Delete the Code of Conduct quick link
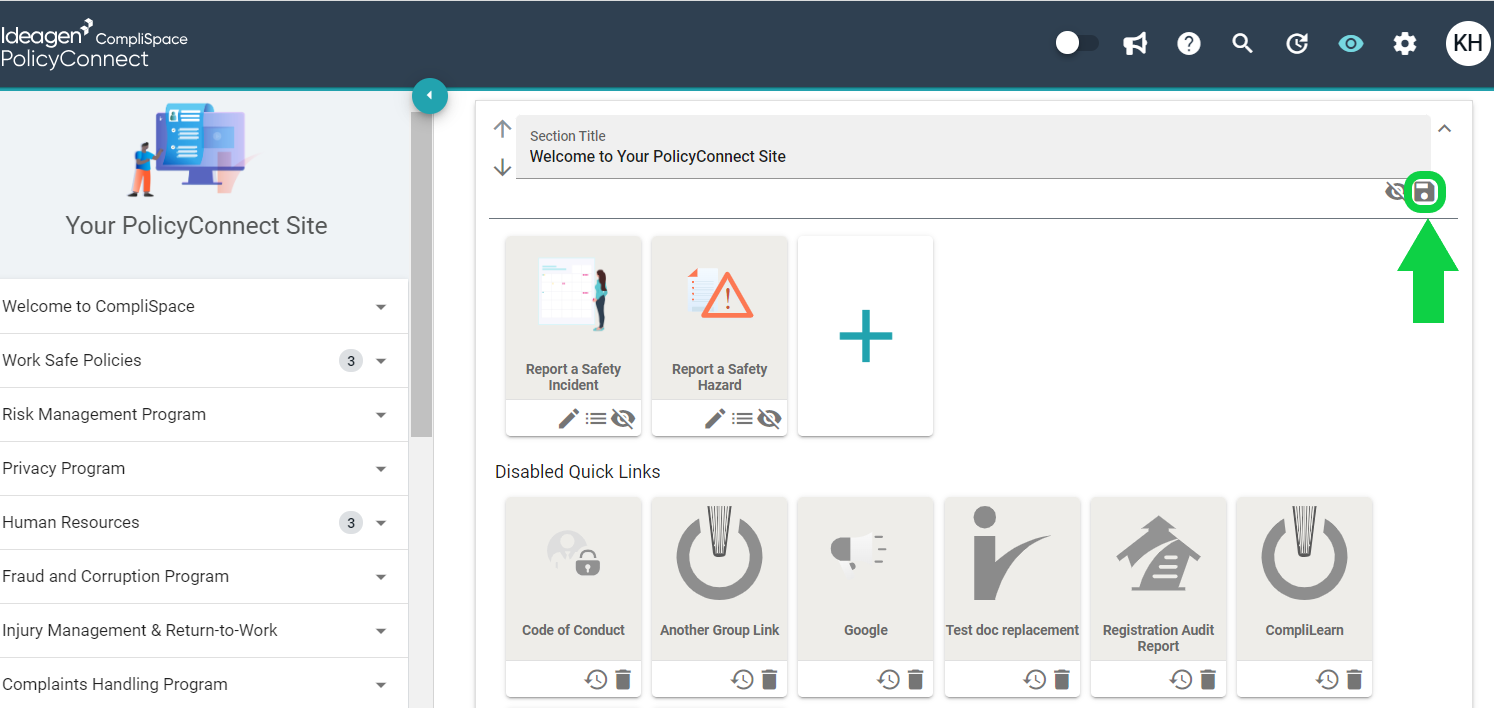1494x708 pixels. click(623, 679)
